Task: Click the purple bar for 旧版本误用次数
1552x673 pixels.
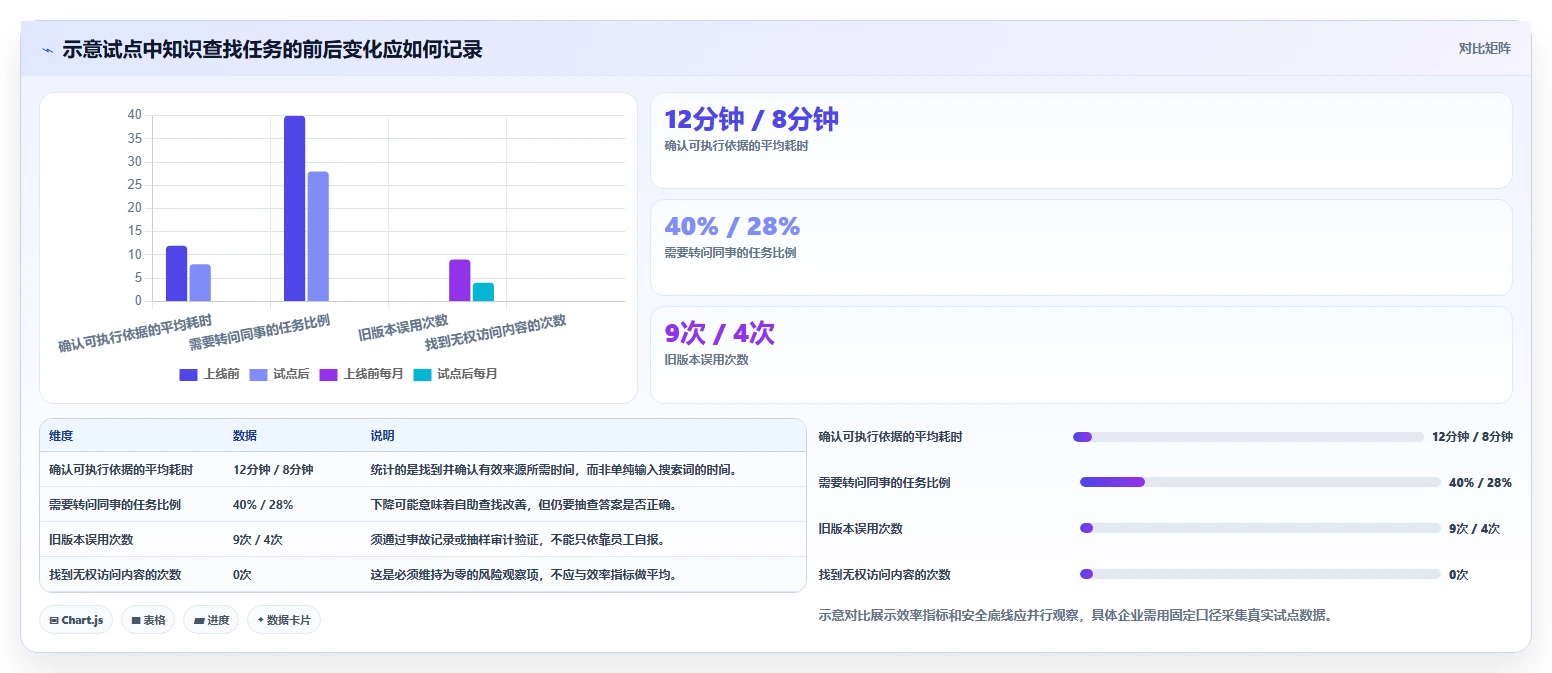Action: 459,280
